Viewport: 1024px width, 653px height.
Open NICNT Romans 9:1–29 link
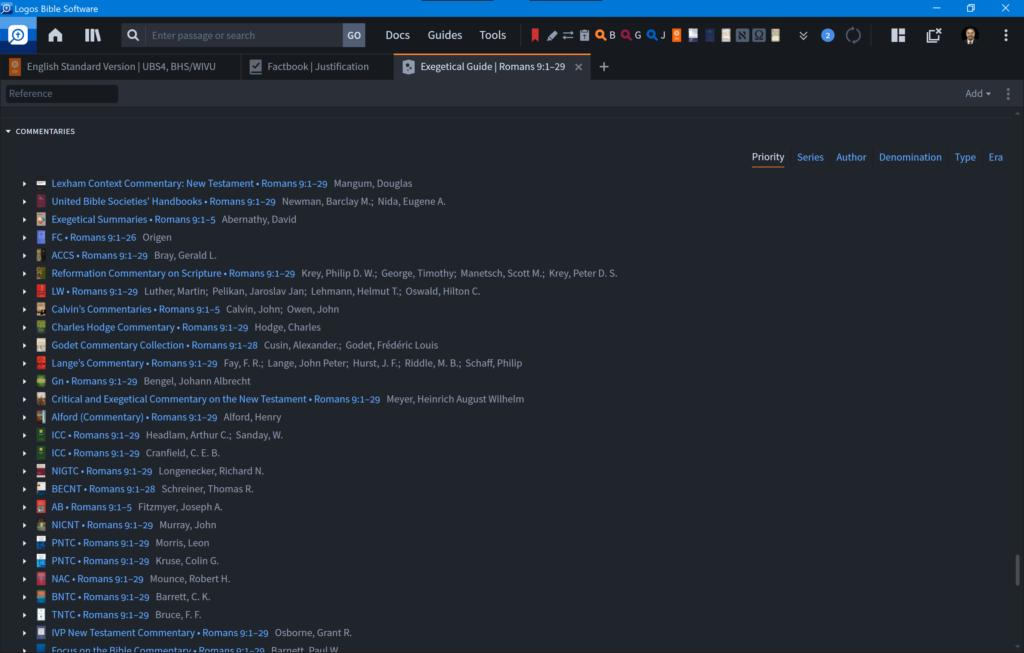point(102,524)
